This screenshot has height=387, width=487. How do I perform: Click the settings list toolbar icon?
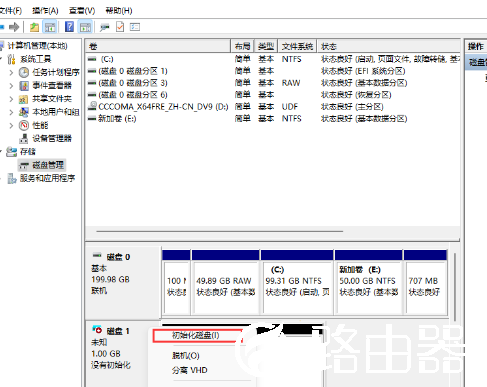pyautogui.click(x=135, y=27)
